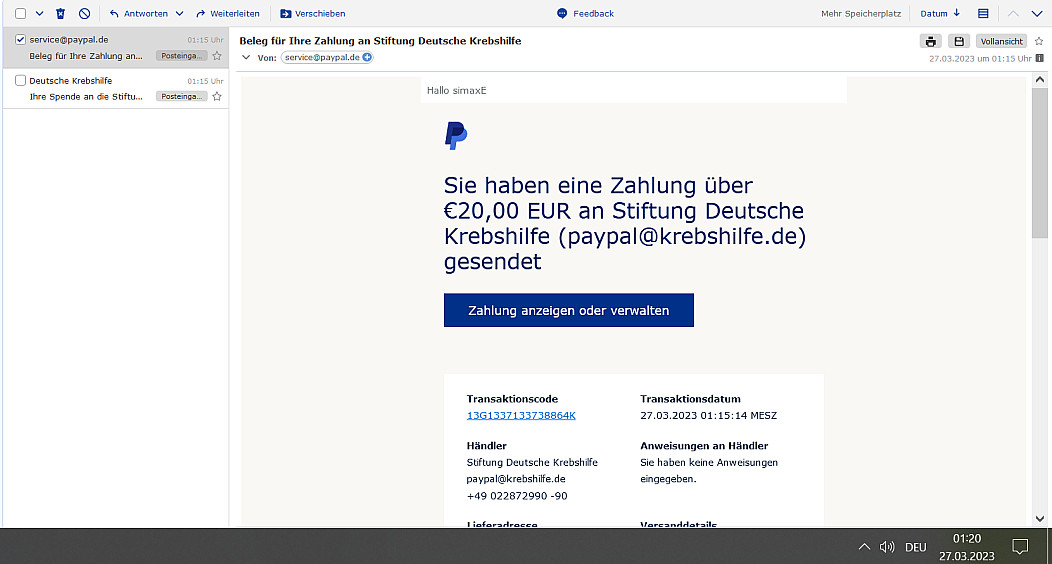Check the Deutsche Krebshilfe email checkbox
Screen dimensions: 1052x564
click(x=20, y=80)
